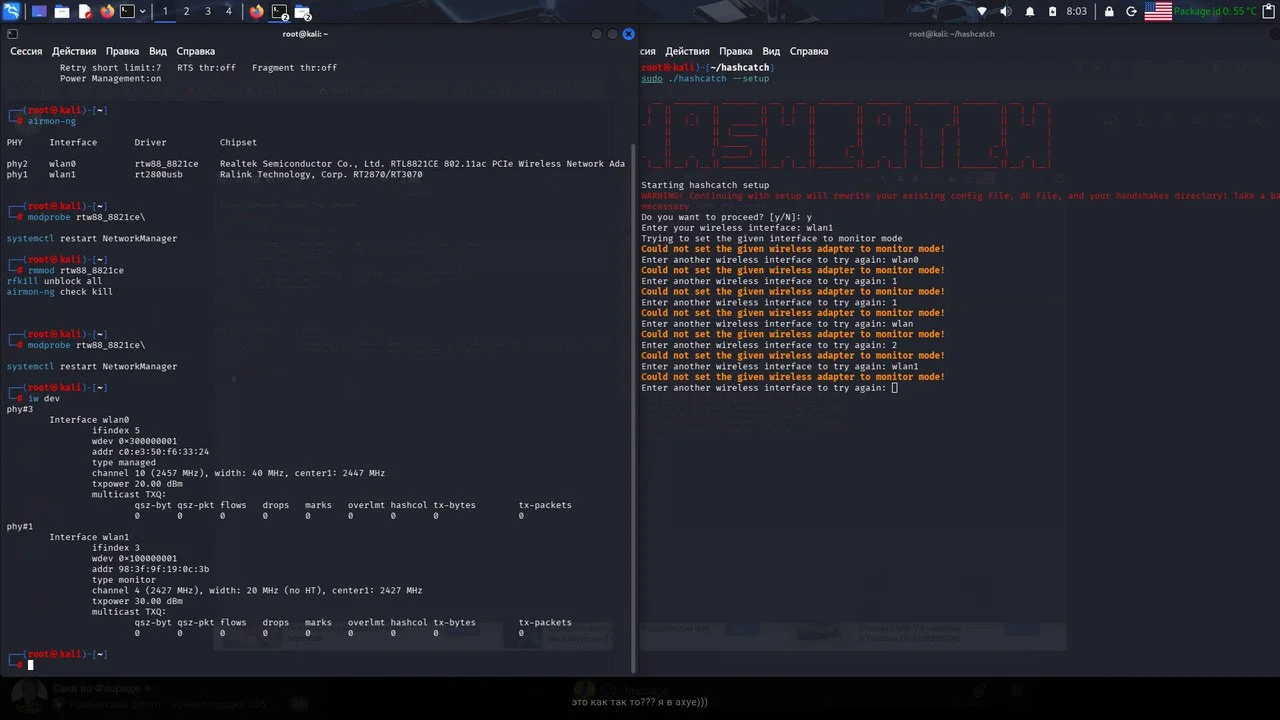Switch to workspace 4
This screenshot has width=1280, height=720.
229,11
